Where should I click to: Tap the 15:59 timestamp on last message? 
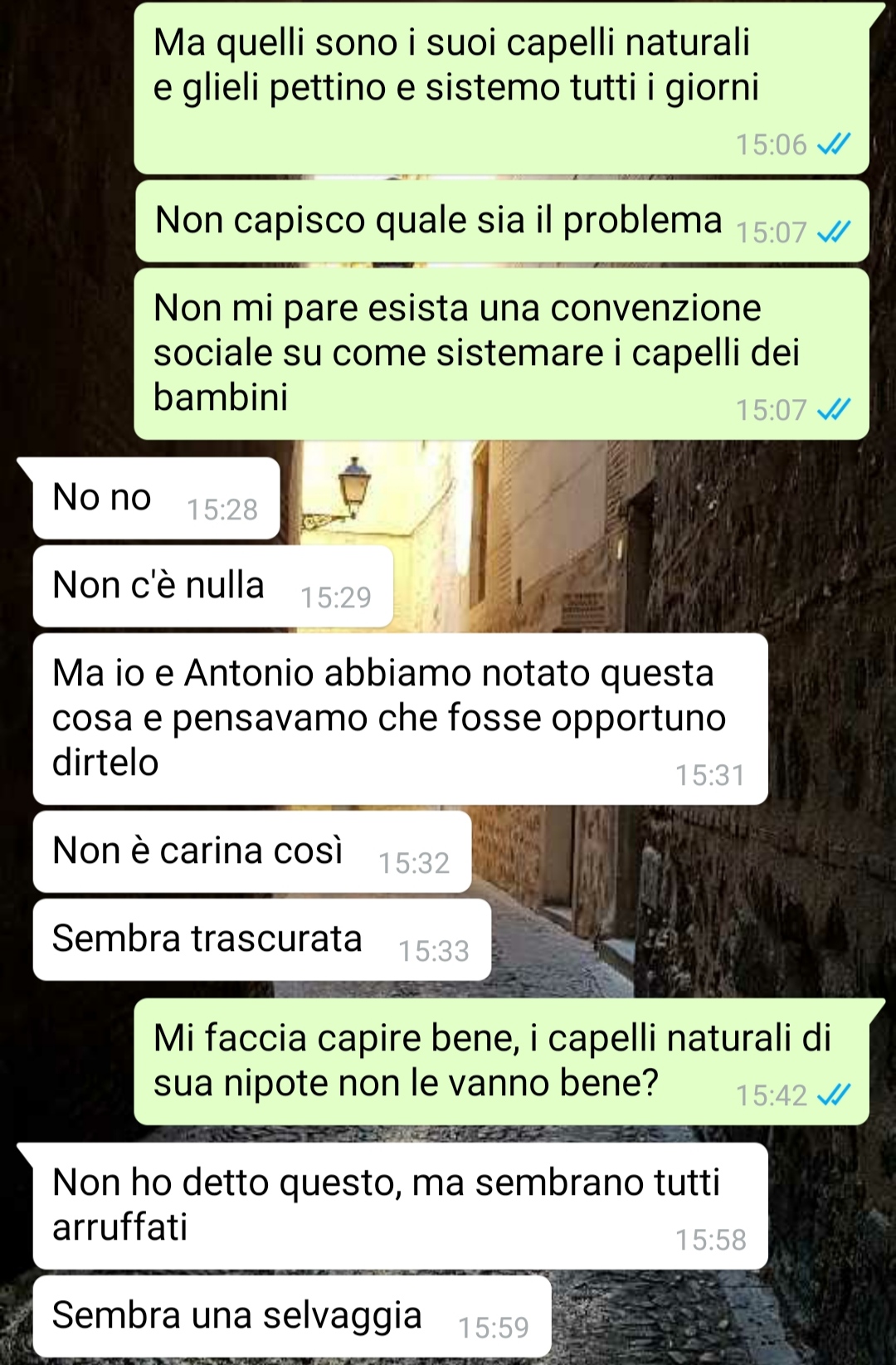494,1328
